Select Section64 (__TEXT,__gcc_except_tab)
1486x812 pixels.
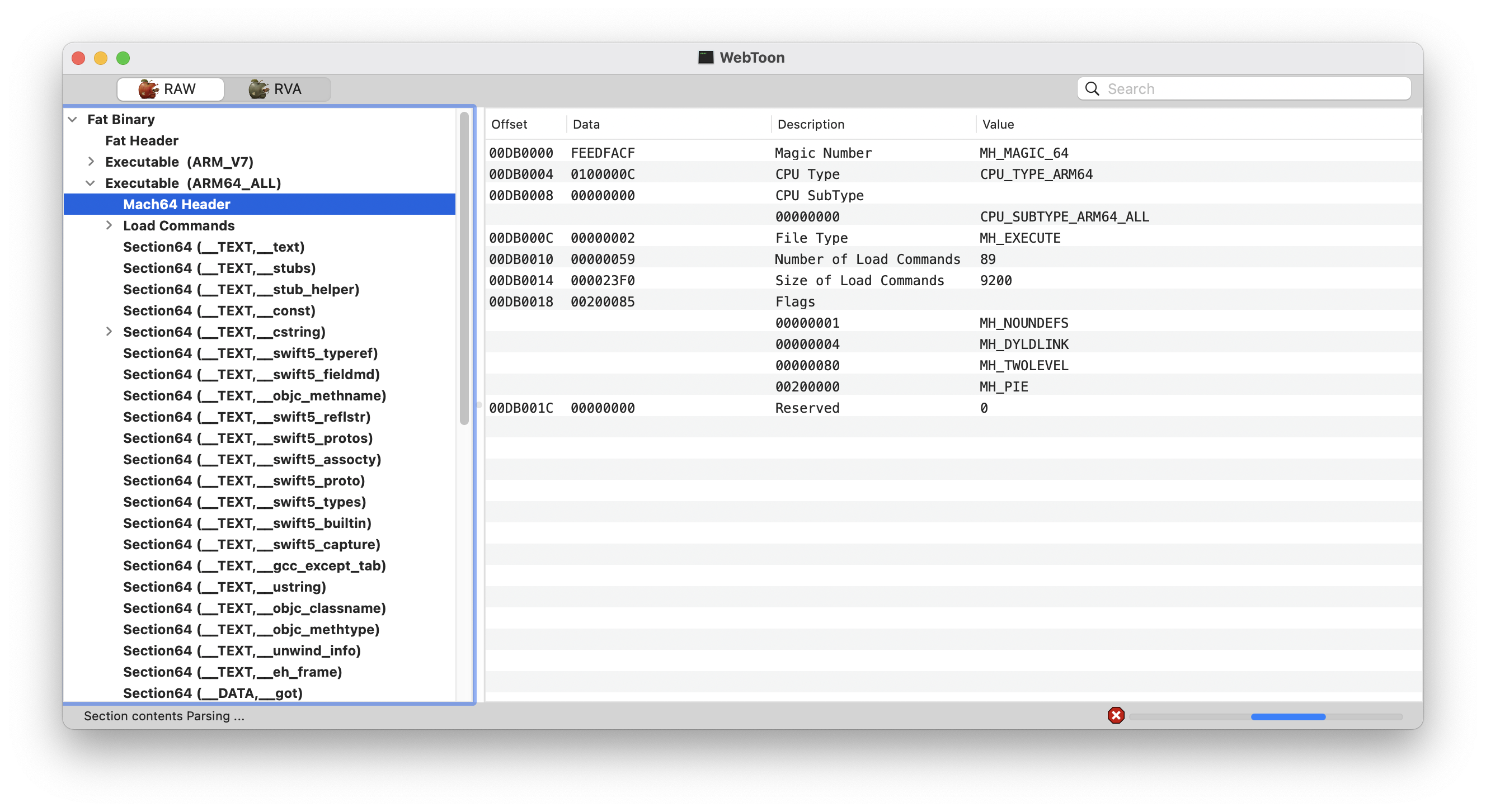tap(255, 566)
